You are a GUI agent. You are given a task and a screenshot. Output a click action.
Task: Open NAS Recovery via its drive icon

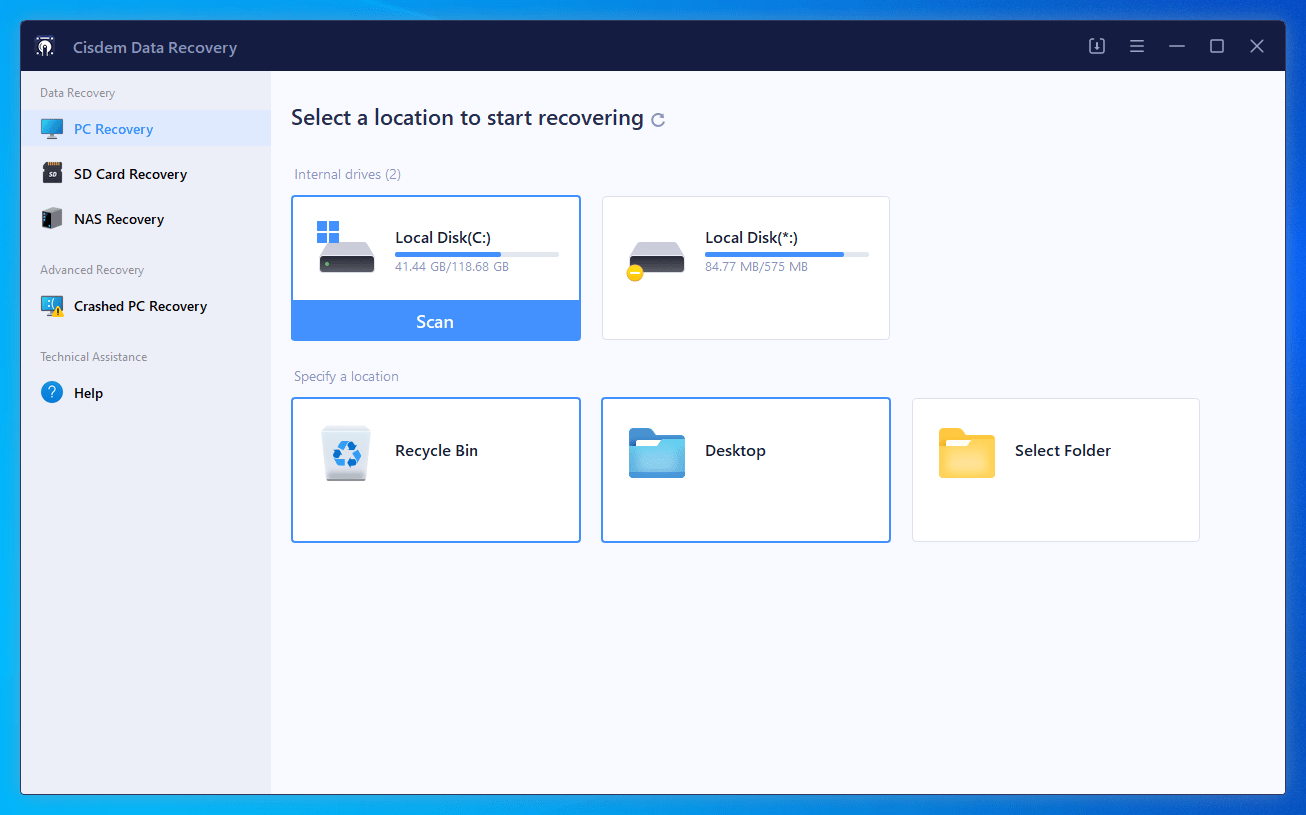pyautogui.click(x=51, y=218)
